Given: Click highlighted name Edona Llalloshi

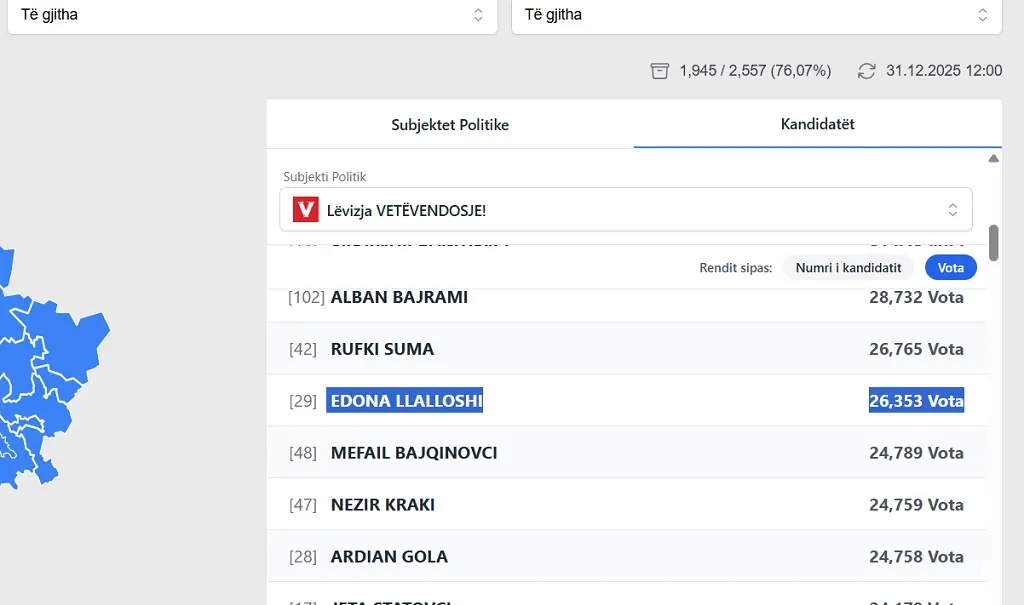Looking at the screenshot, I should coord(406,401).
